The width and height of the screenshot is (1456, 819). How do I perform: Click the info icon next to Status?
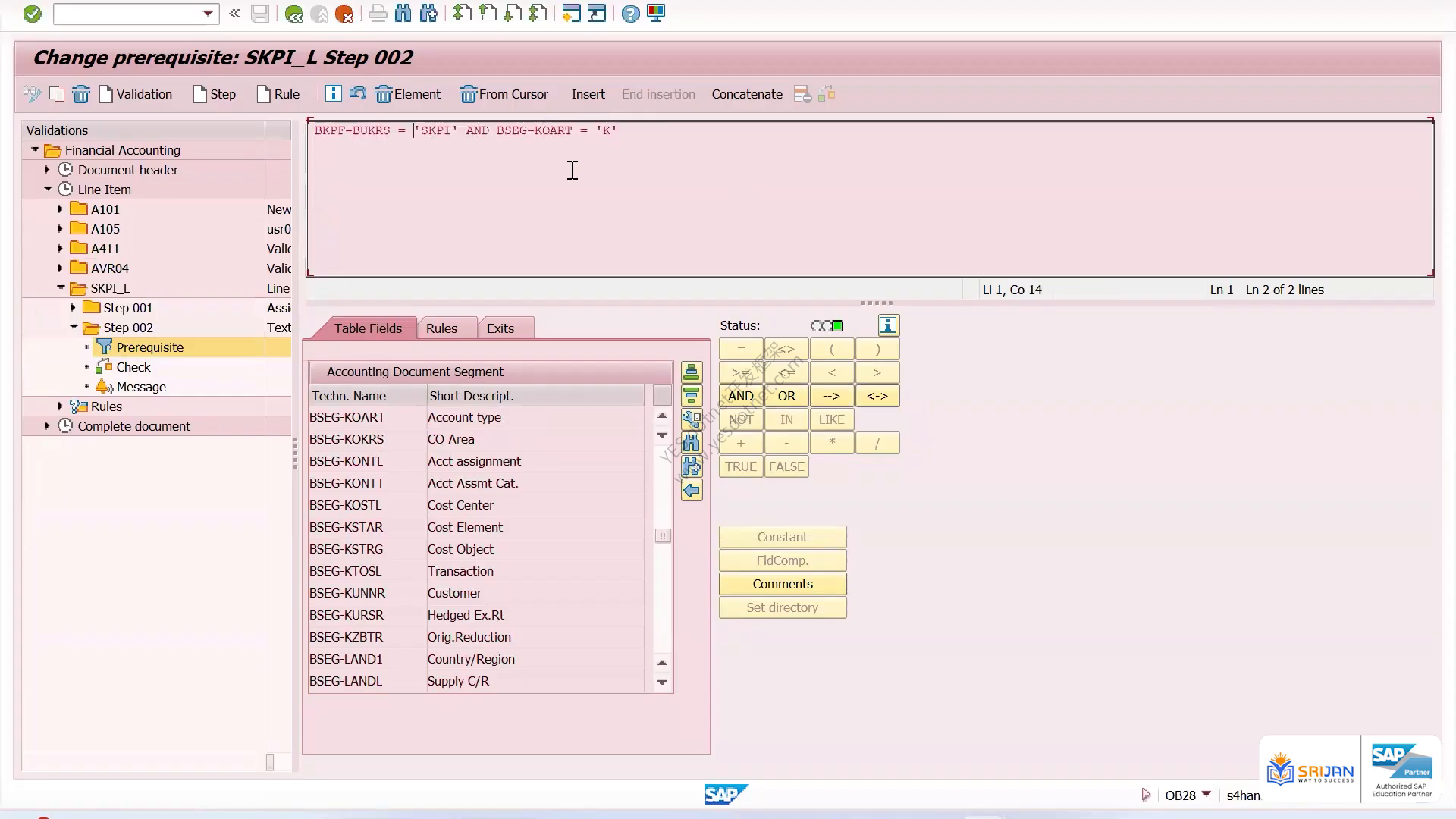point(888,325)
